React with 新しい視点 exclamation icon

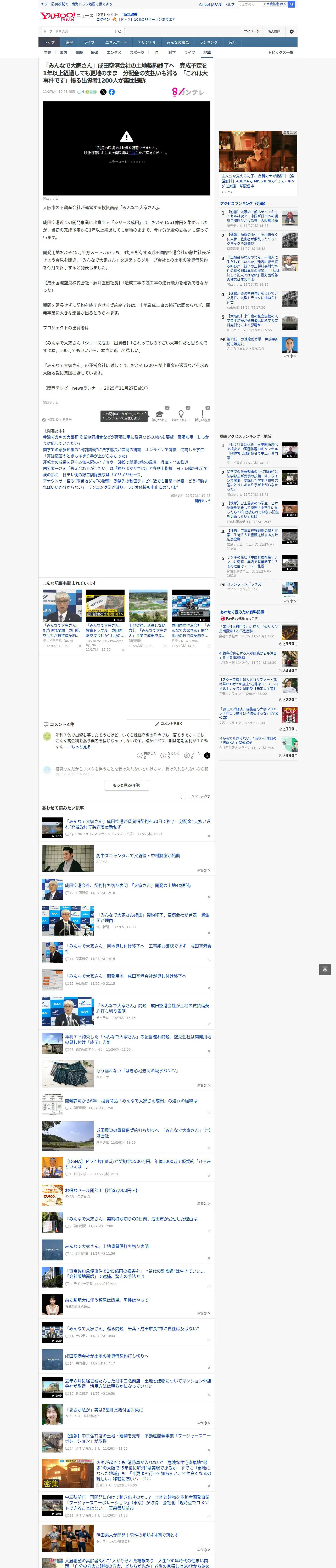(x=203, y=413)
